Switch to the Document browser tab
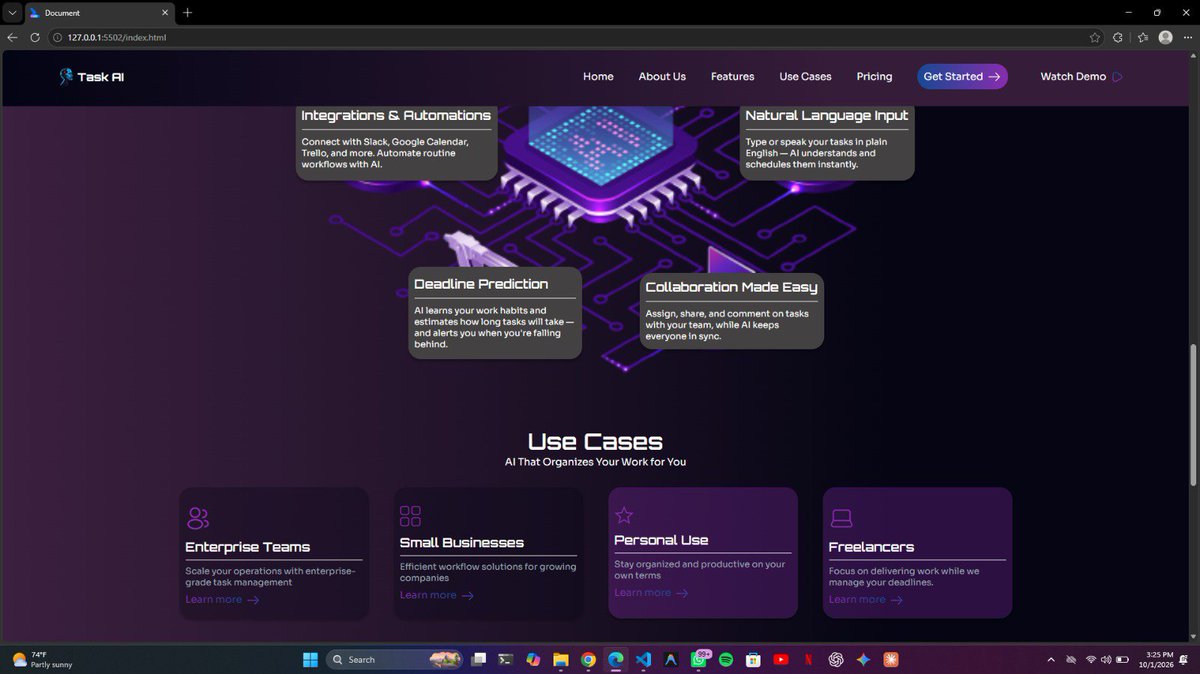 coord(98,13)
